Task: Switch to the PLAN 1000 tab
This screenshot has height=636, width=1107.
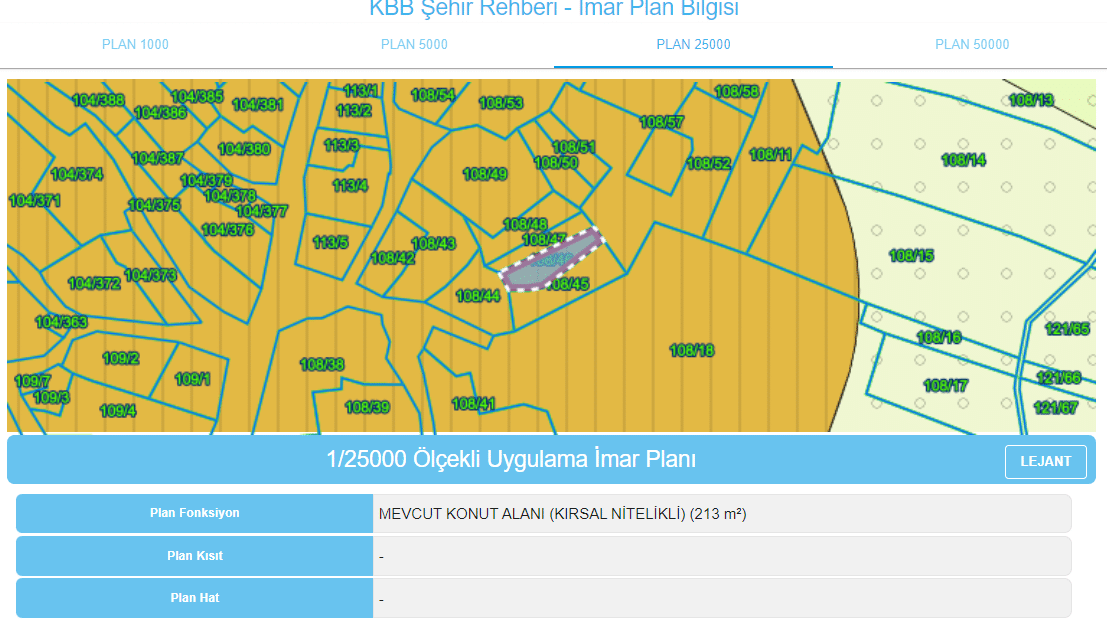Action: click(x=135, y=44)
